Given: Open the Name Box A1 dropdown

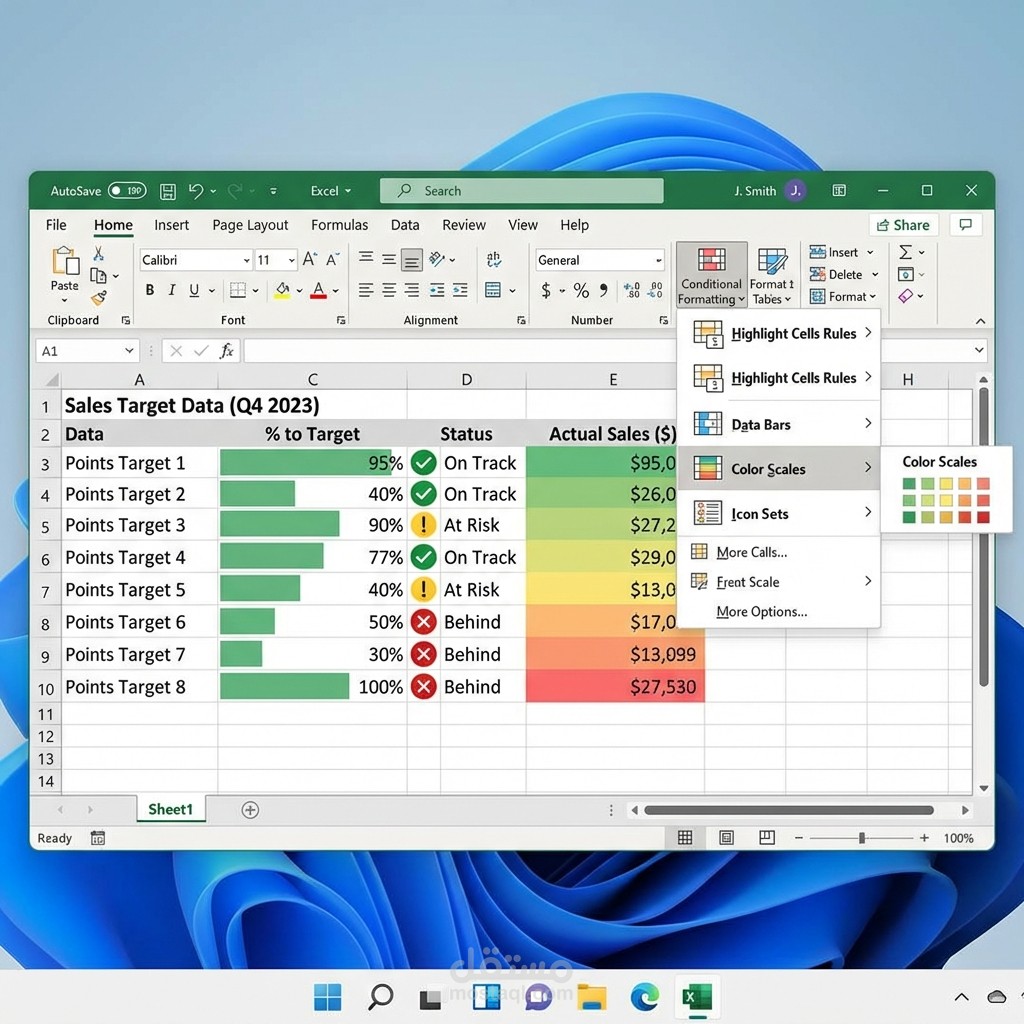Looking at the screenshot, I should (x=129, y=351).
